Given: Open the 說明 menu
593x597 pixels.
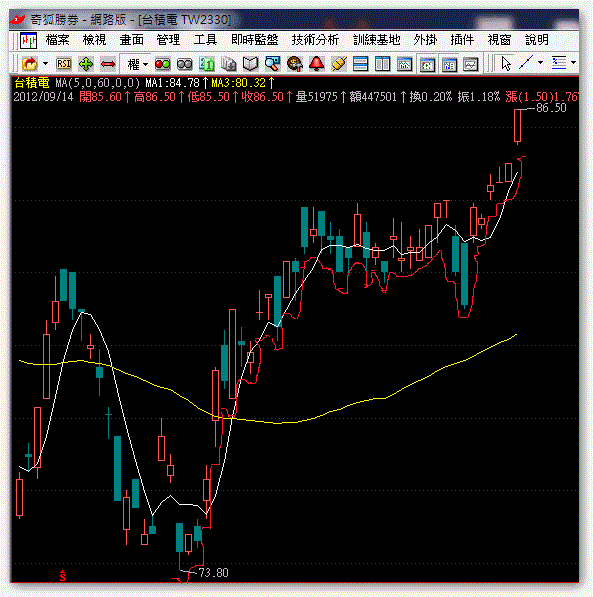Looking at the screenshot, I should (x=537, y=40).
